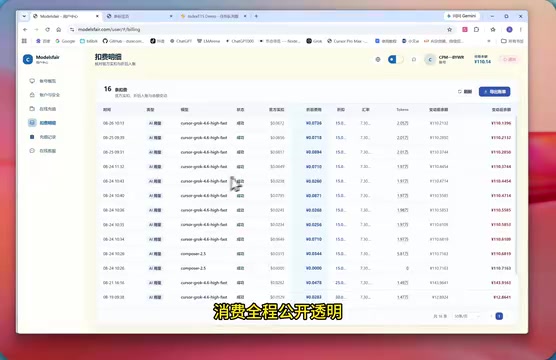The height and width of the screenshot is (360, 556).
Task: Open the recharge records sidebar item
Action: [43, 137]
